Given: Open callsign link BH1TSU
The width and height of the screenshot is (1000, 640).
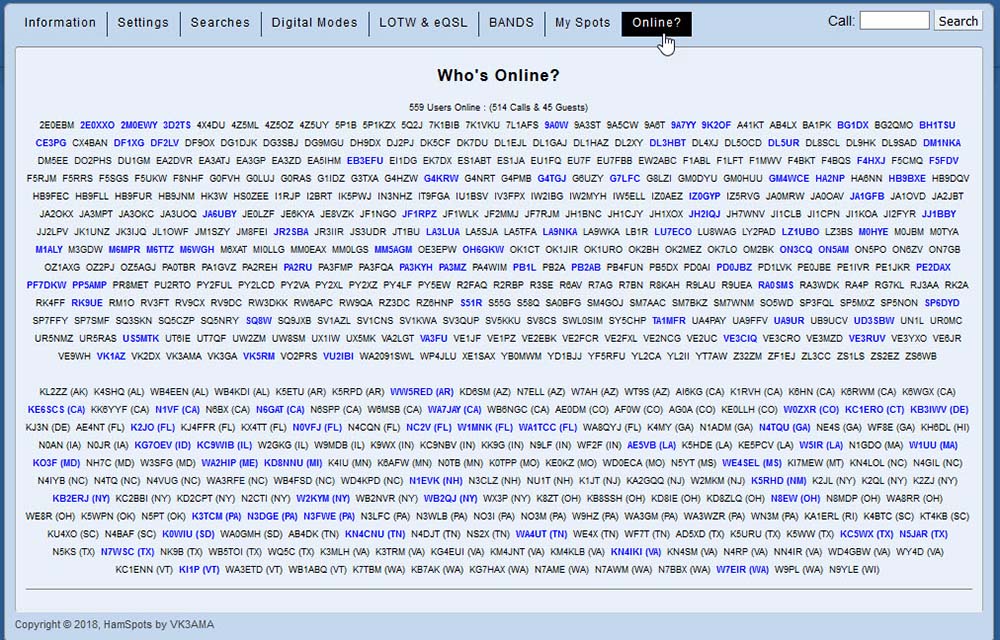Looking at the screenshot, I should (x=937, y=125).
